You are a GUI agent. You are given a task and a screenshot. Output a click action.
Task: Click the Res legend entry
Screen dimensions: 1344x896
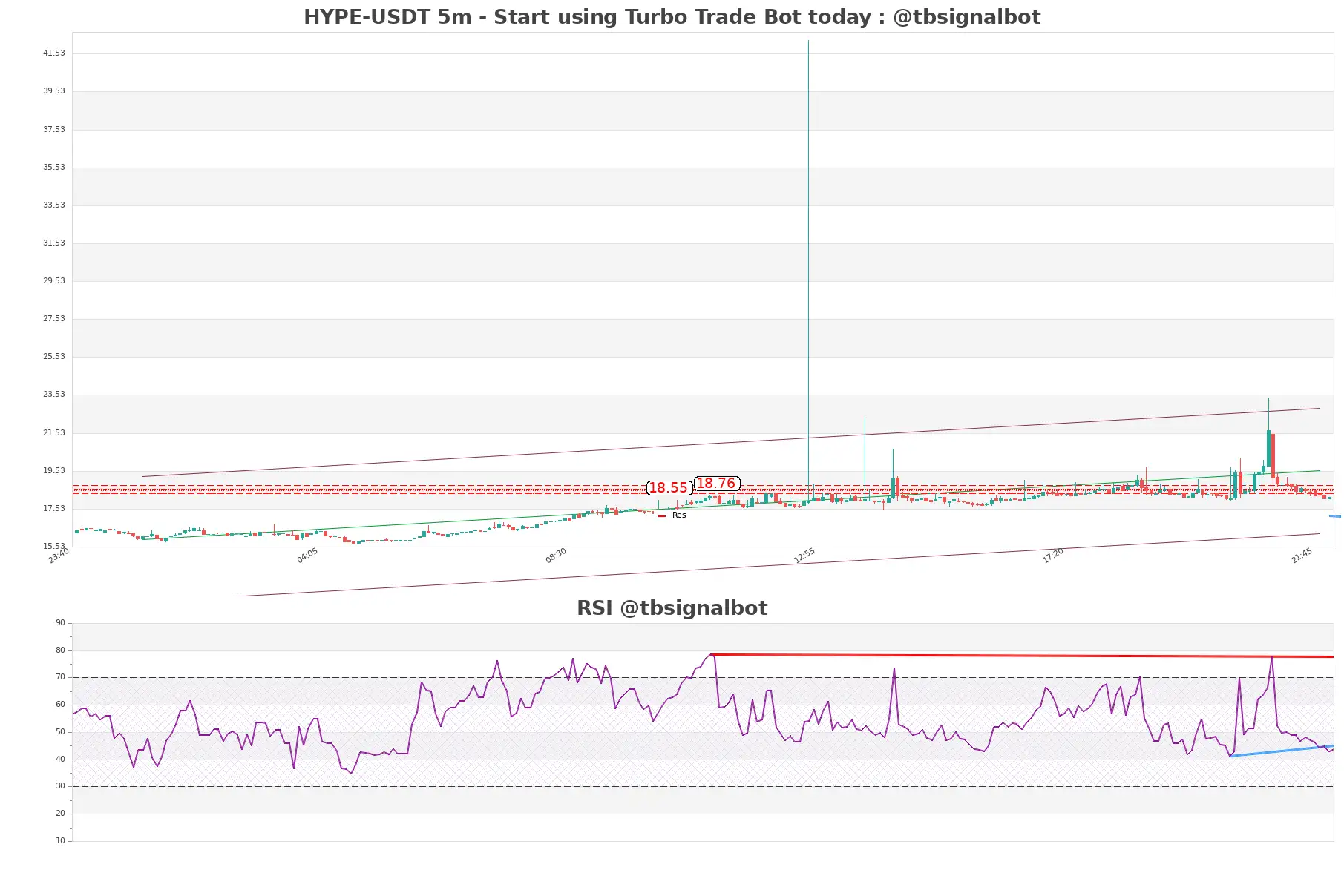(672, 515)
